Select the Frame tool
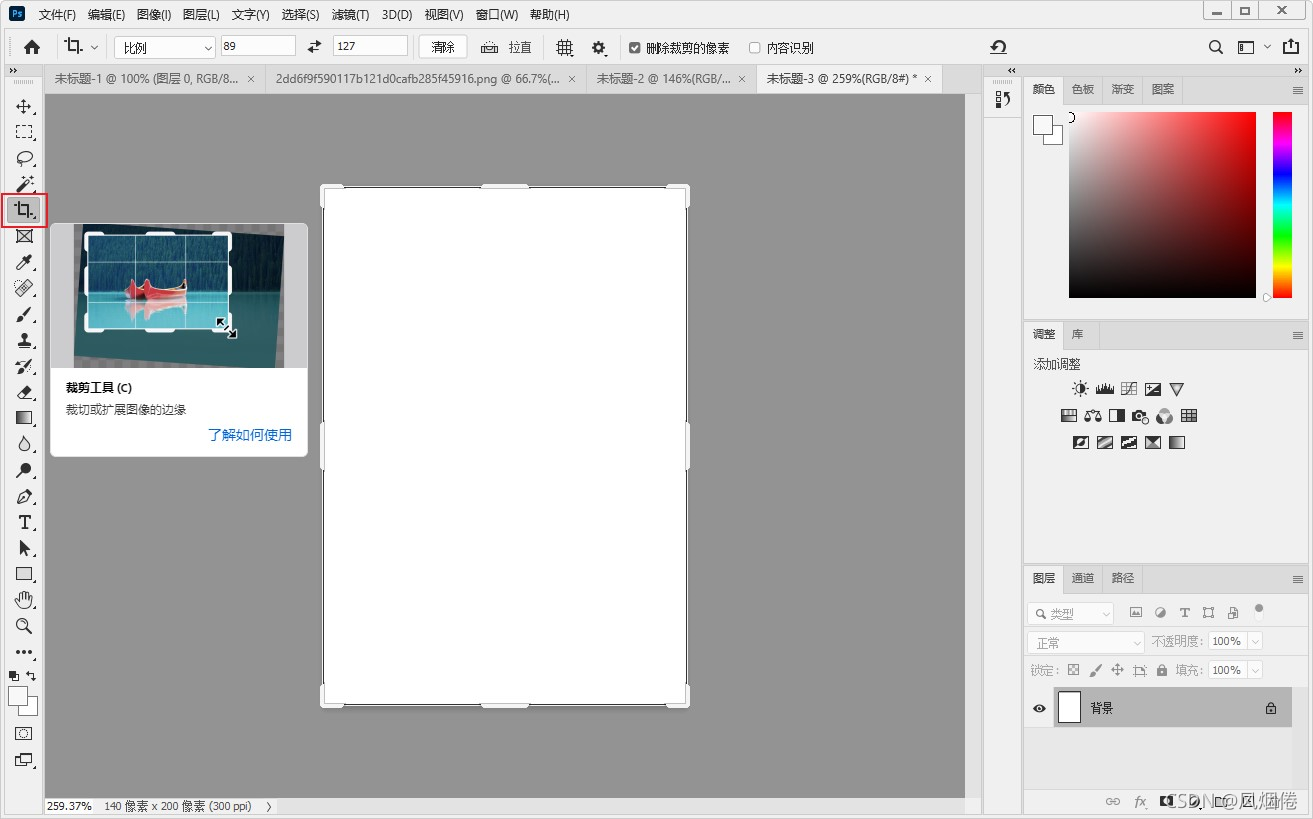 tap(24, 236)
